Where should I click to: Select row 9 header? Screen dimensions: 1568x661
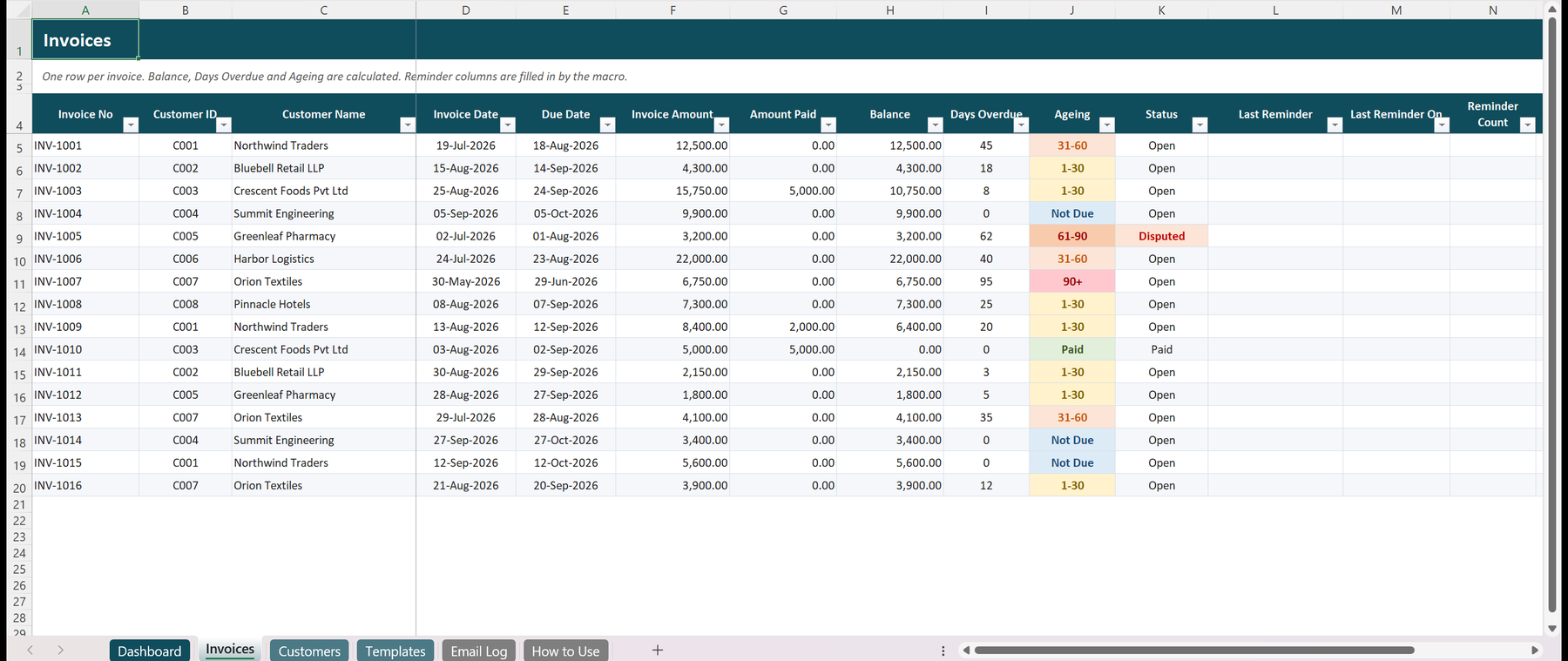click(19, 237)
